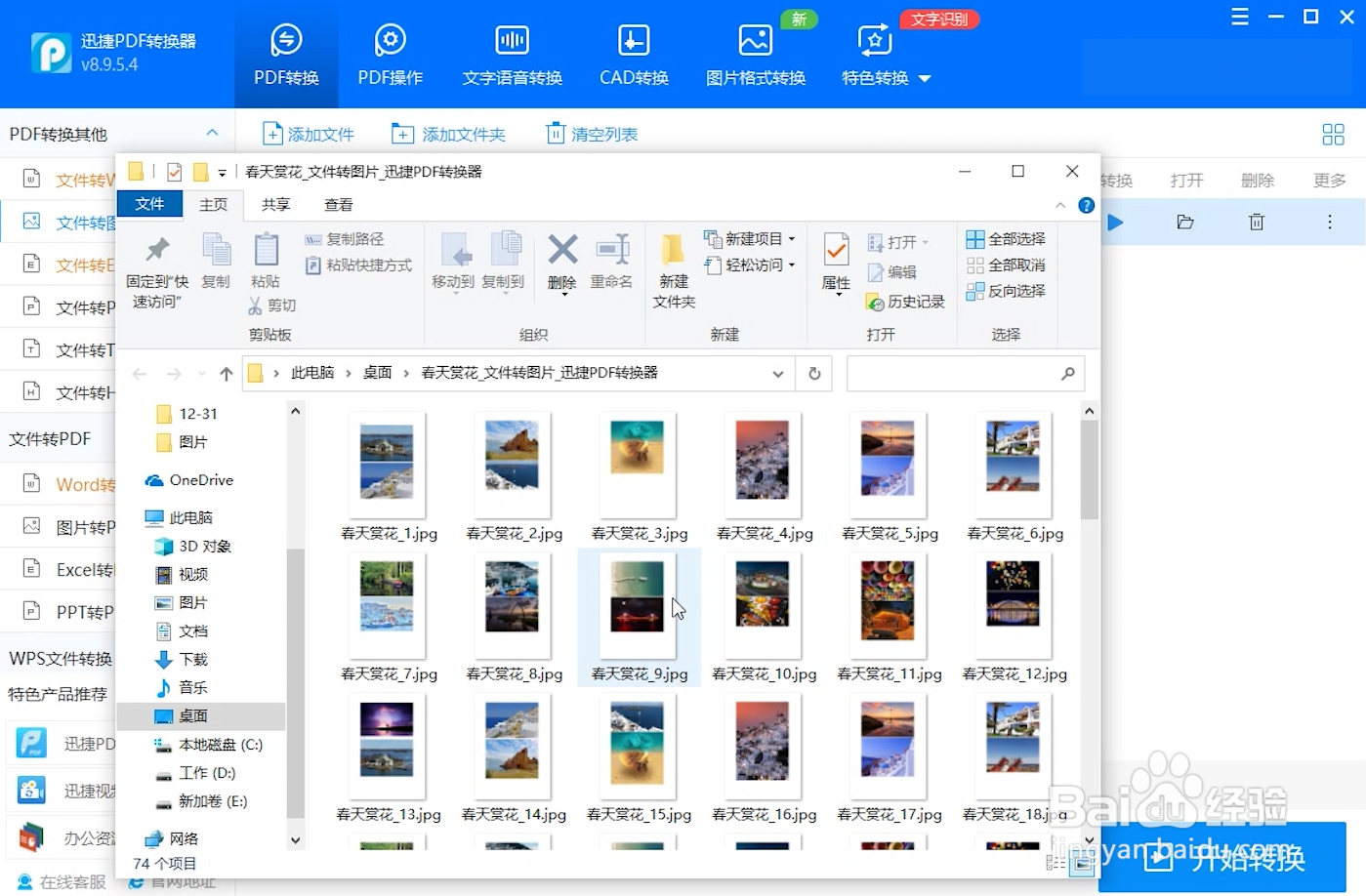Expand the 特色转换 dropdown arrow

pos(925,78)
